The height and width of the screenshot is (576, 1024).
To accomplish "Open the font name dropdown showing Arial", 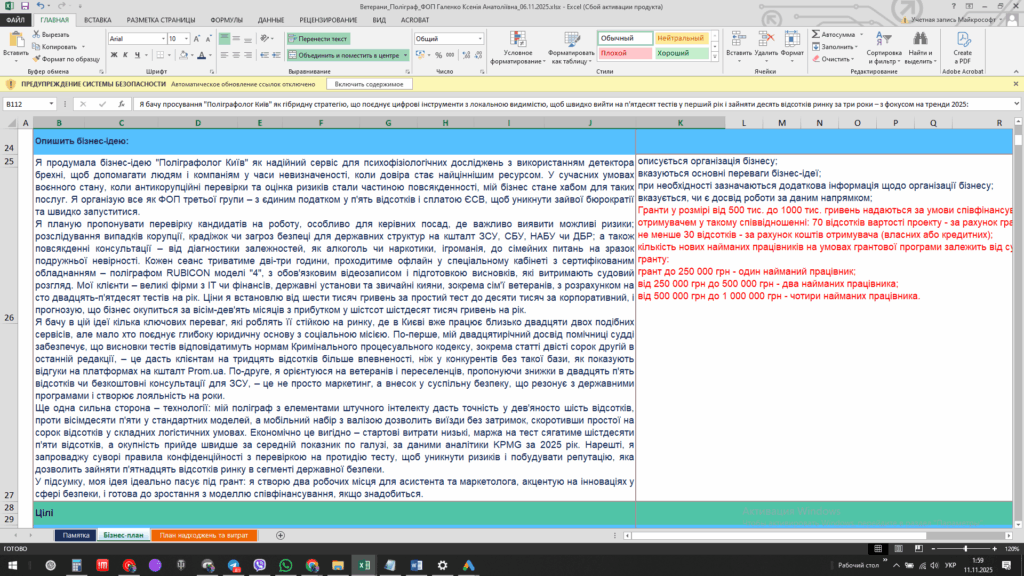I will (161, 38).
